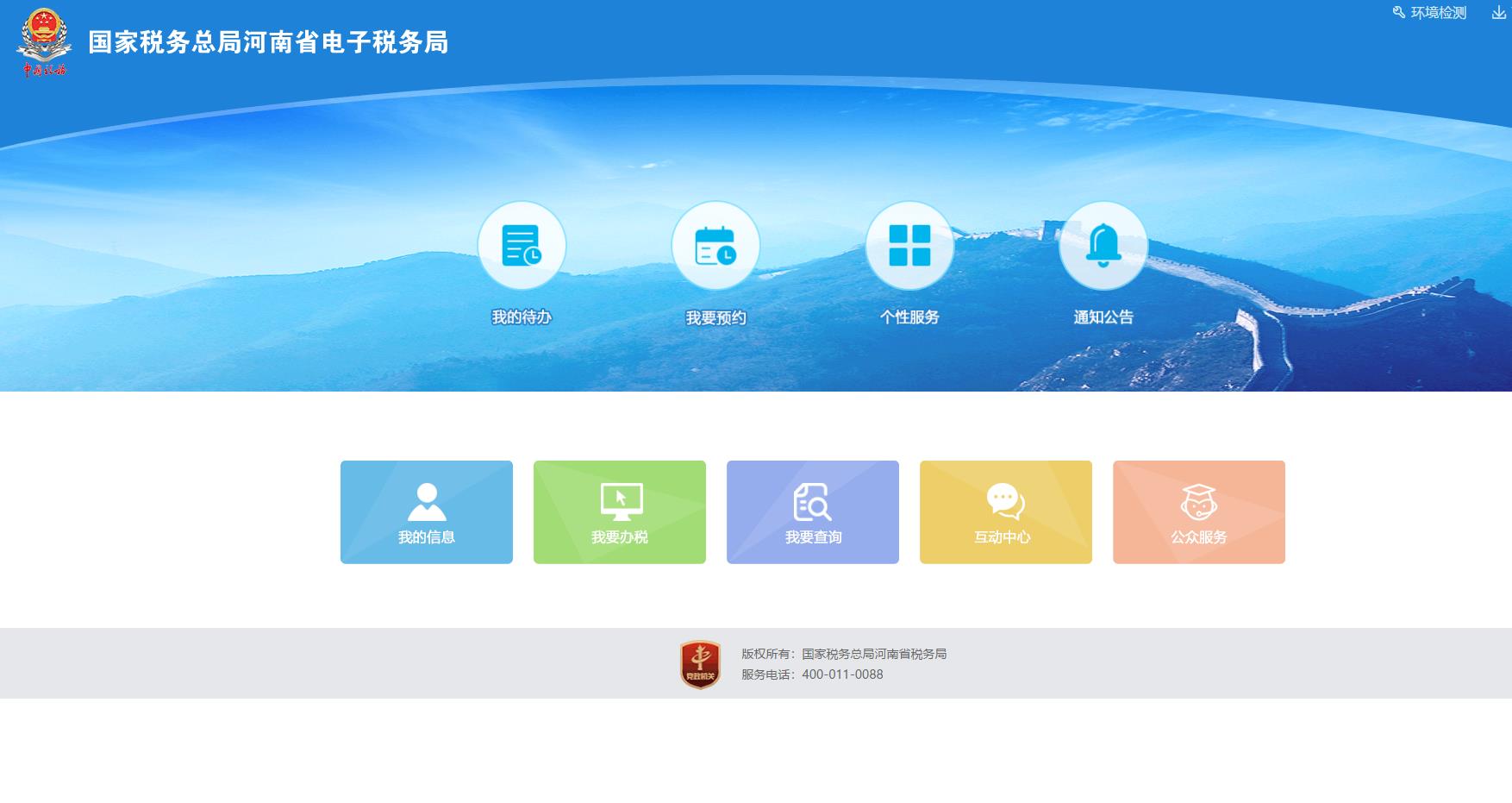The image size is (1512, 803).
Task: Click the 我要预约 calendar icon
Action: pos(715,246)
